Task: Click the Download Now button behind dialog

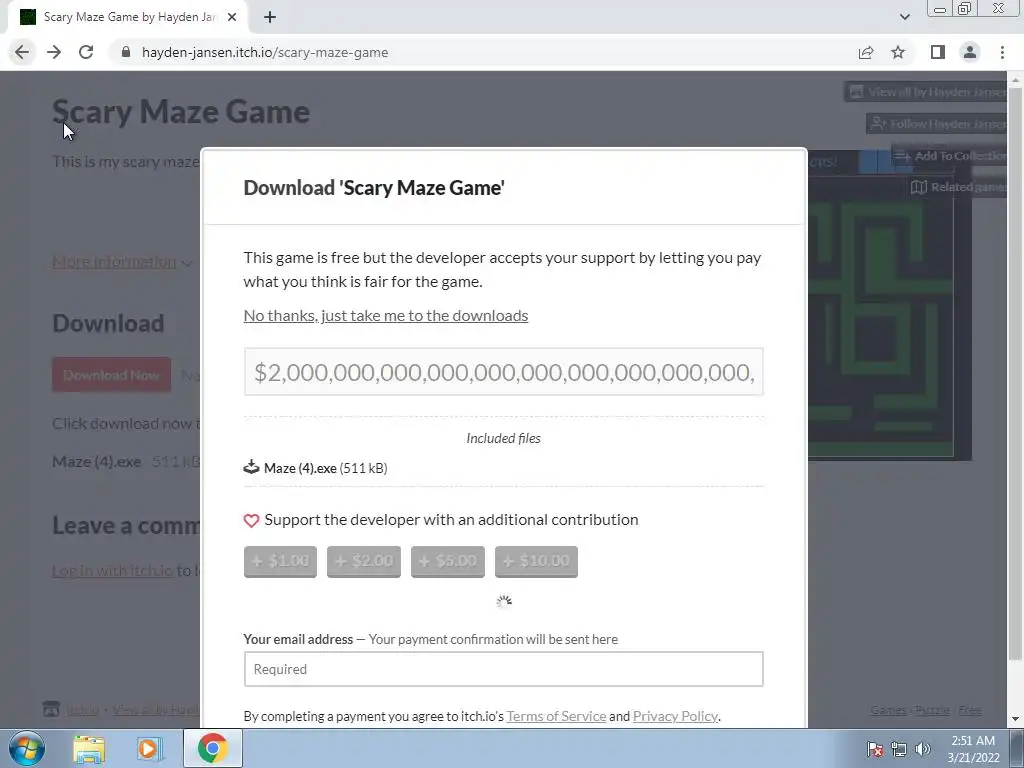Action: (112, 375)
